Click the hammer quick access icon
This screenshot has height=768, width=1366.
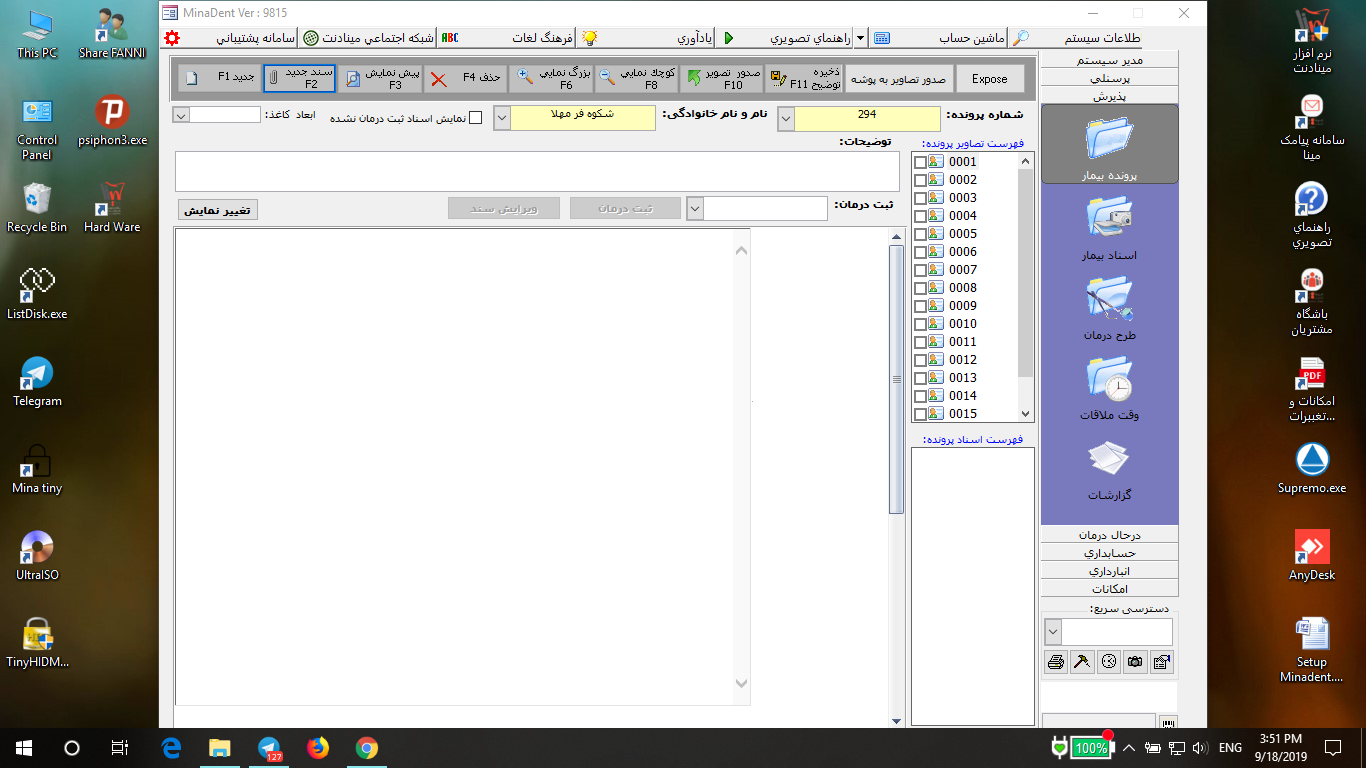point(1082,661)
